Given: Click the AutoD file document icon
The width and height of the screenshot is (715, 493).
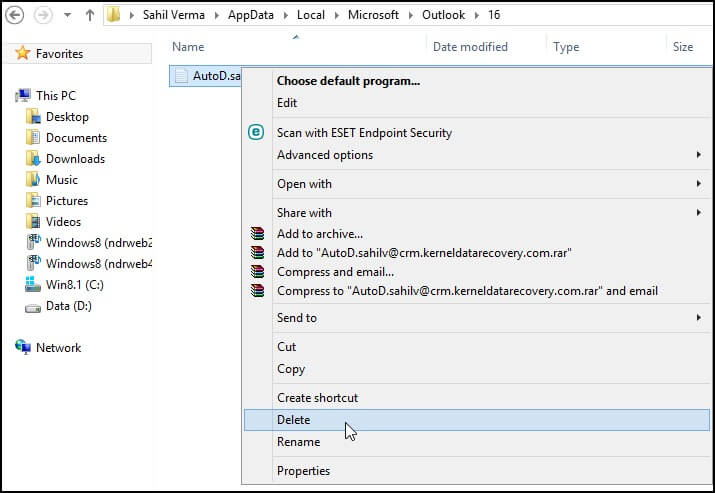Looking at the screenshot, I should [181, 76].
